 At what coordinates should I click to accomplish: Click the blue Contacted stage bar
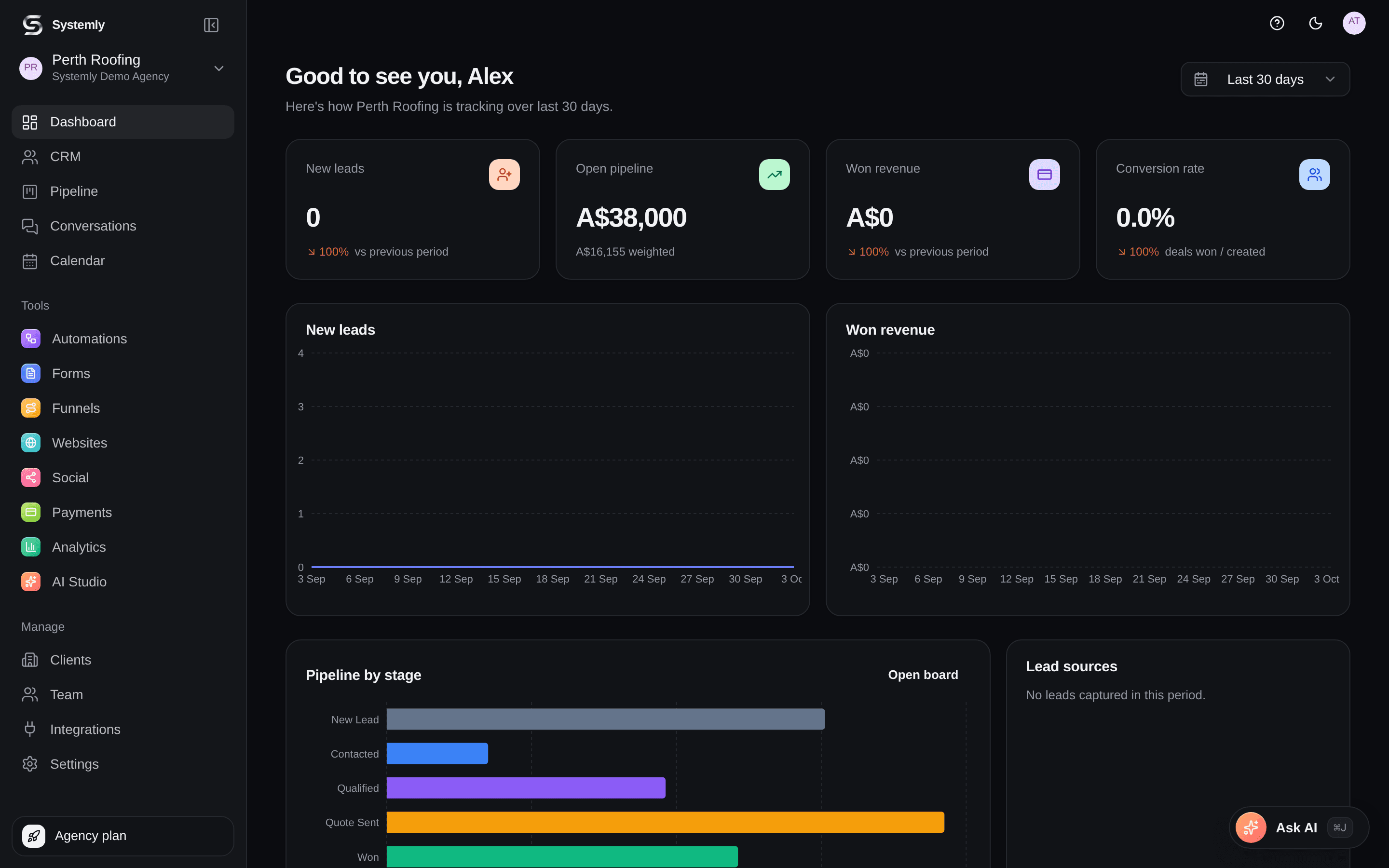(437, 754)
